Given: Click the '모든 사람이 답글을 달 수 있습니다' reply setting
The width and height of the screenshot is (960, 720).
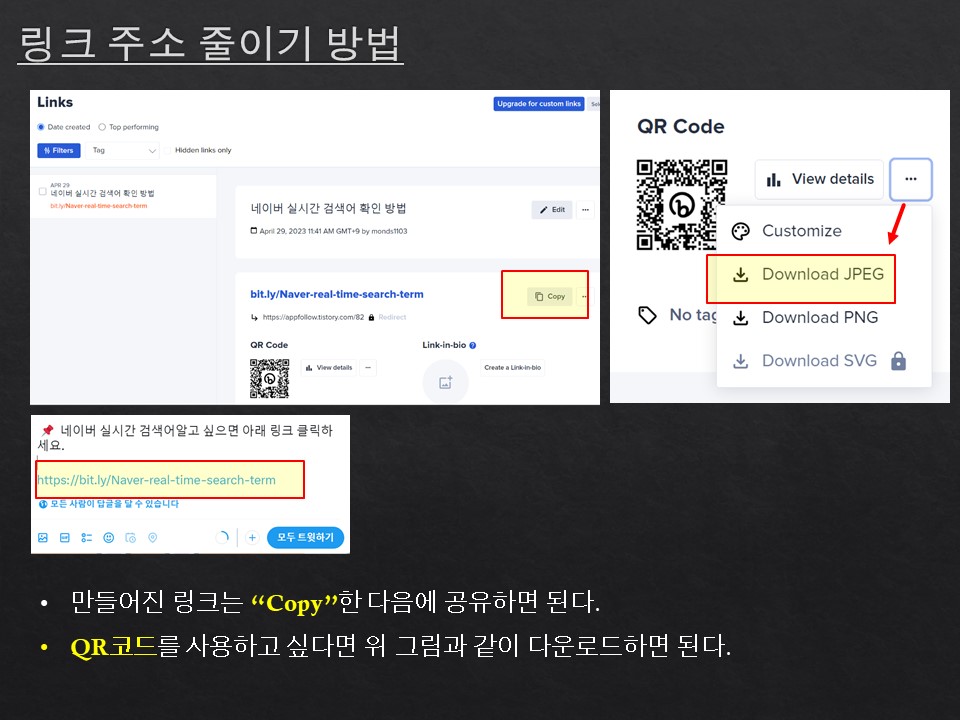Looking at the screenshot, I should click(x=108, y=504).
